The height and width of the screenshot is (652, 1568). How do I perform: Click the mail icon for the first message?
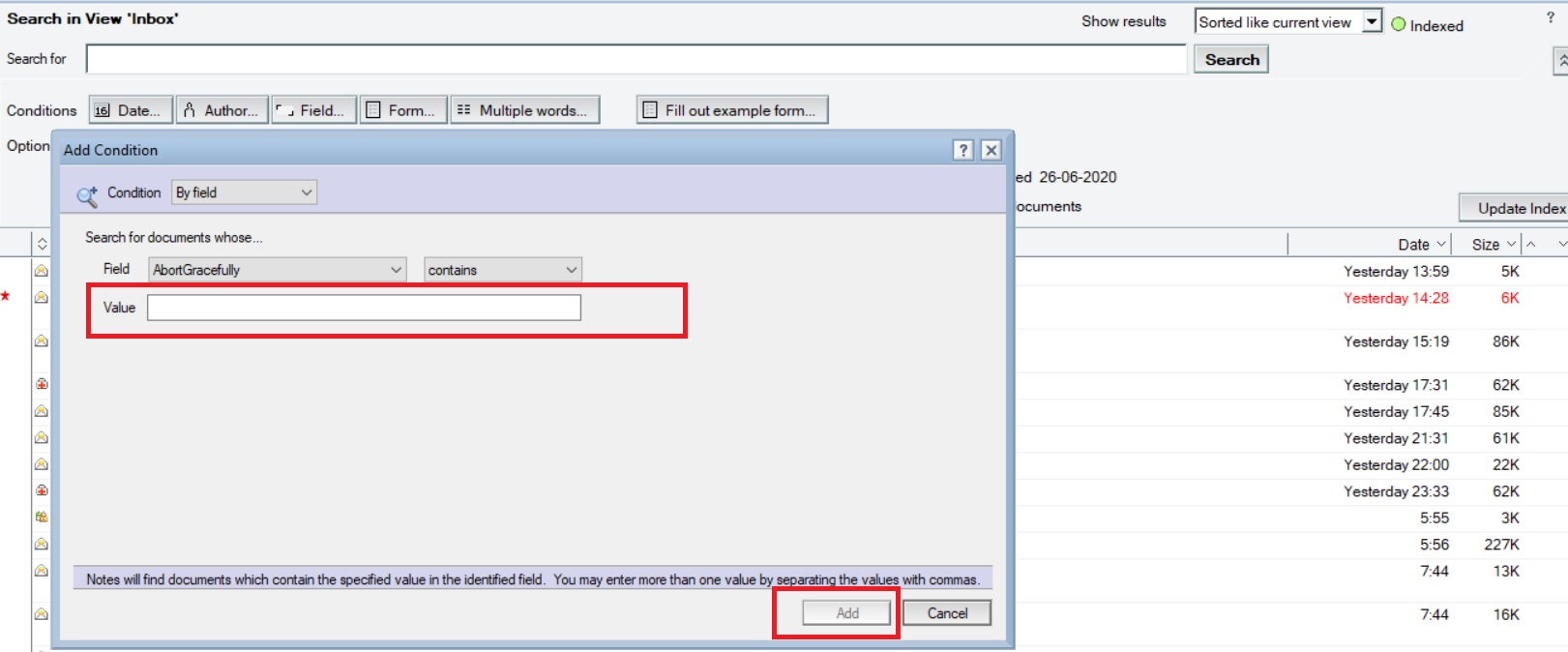click(x=42, y=271)
